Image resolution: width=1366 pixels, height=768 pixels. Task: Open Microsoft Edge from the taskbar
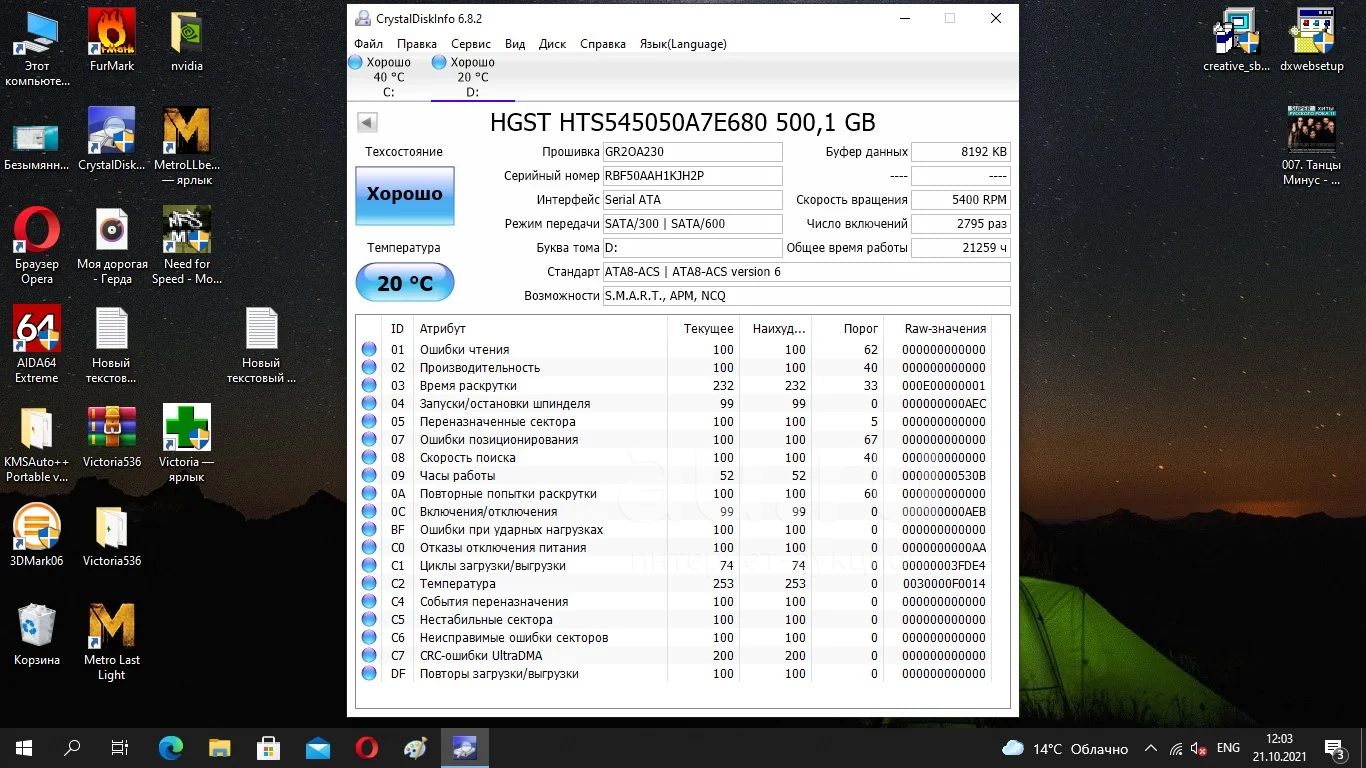[171, 747]
